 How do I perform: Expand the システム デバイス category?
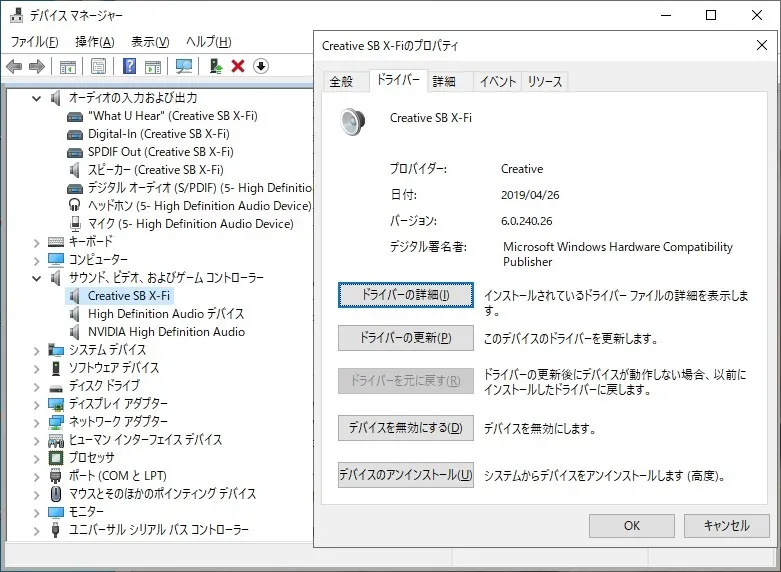click(x=36, y=351)
